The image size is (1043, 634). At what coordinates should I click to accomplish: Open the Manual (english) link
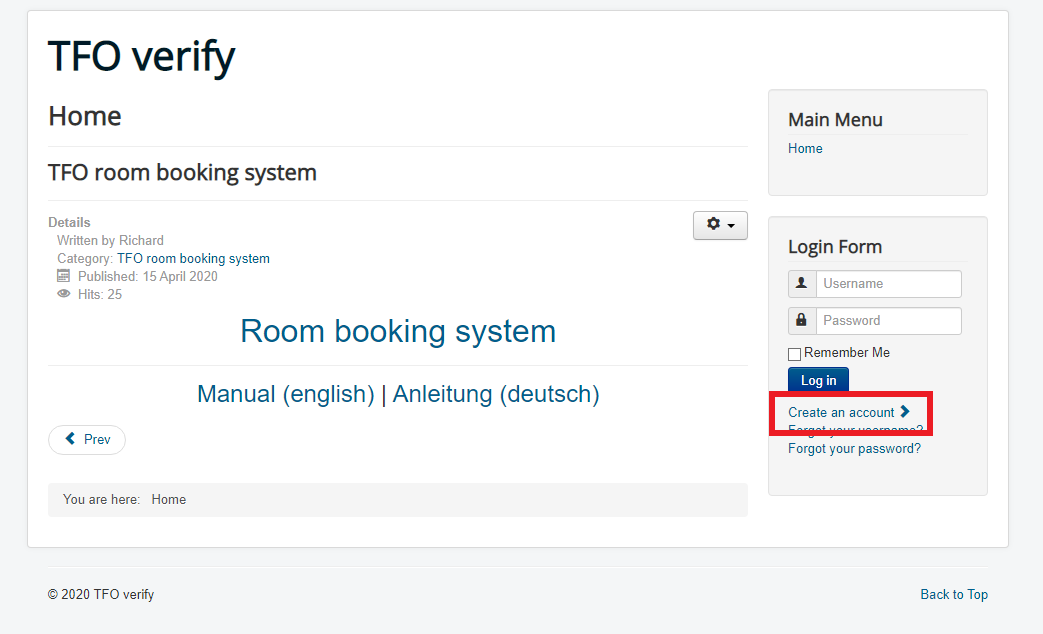point(285,394)
